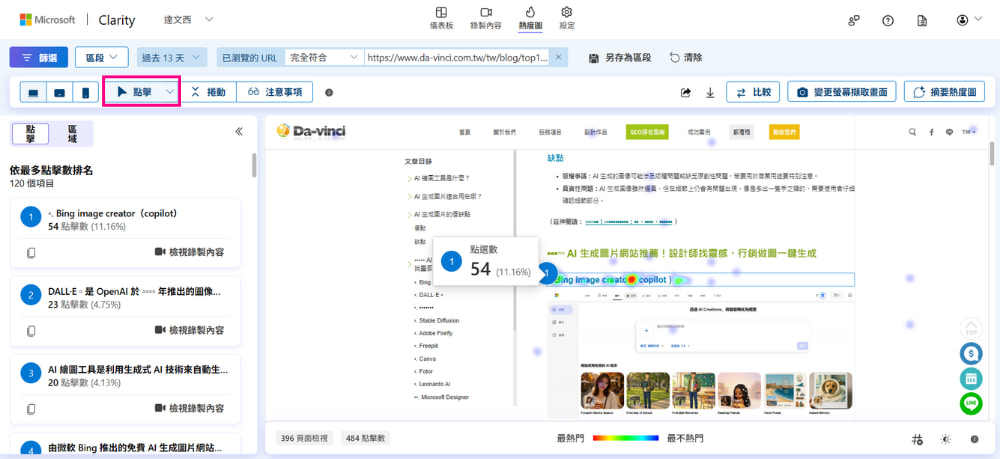Click the Microsoft Clarity logo

pyautogui.click(x=77, y=20)
